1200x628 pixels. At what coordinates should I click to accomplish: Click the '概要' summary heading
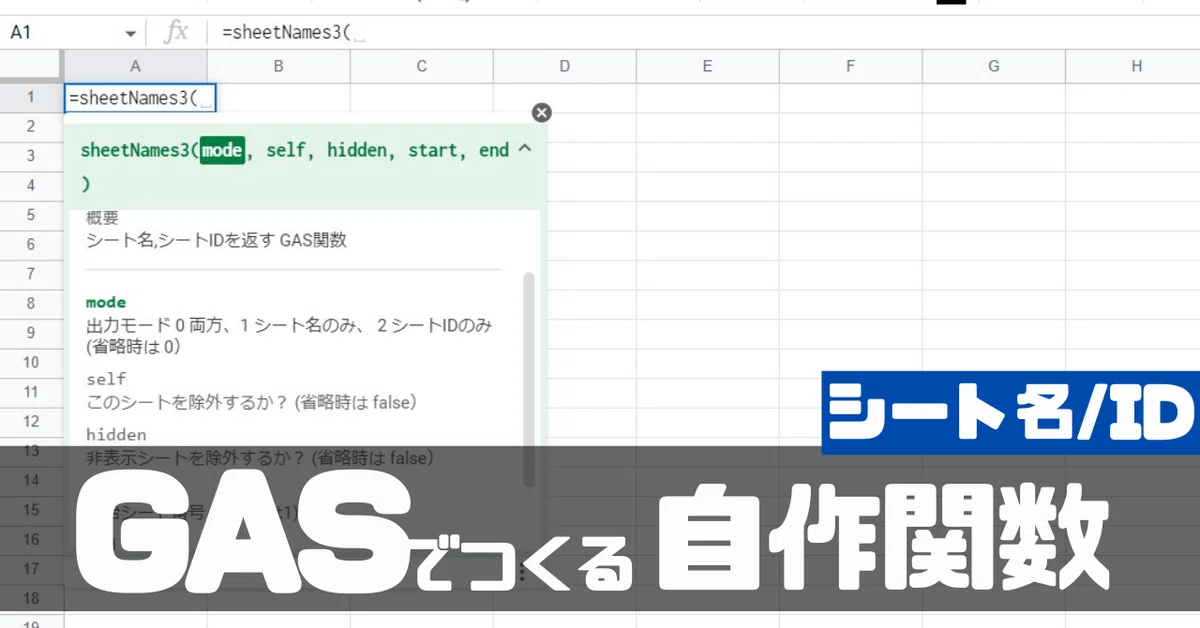pyautogui.click(x=102, y=218)
